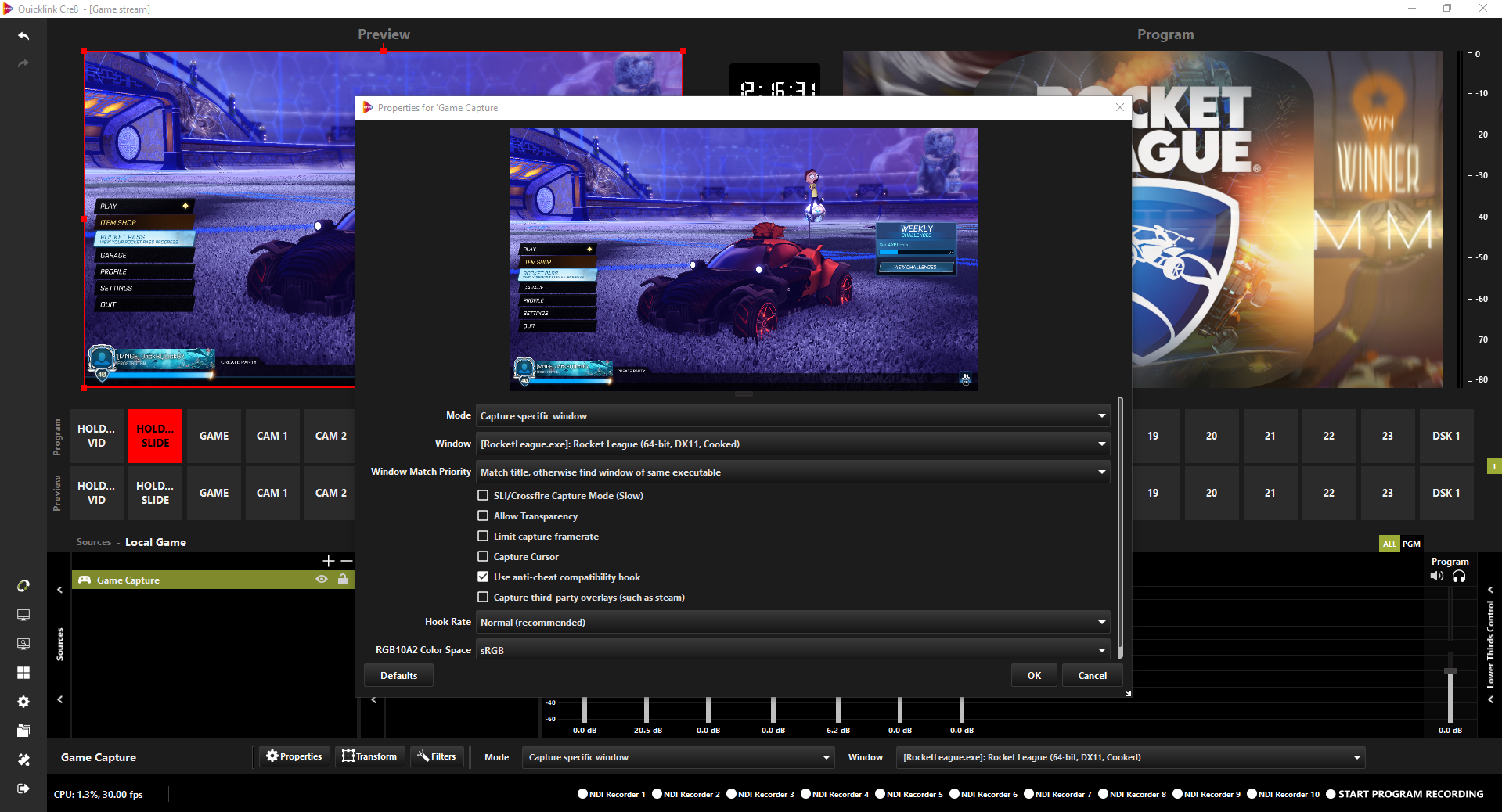Cancel the Game Capture properties dialog
Image resolution: width=1502 pixels, height=812 pixels.
click(x=1093, y=675)
